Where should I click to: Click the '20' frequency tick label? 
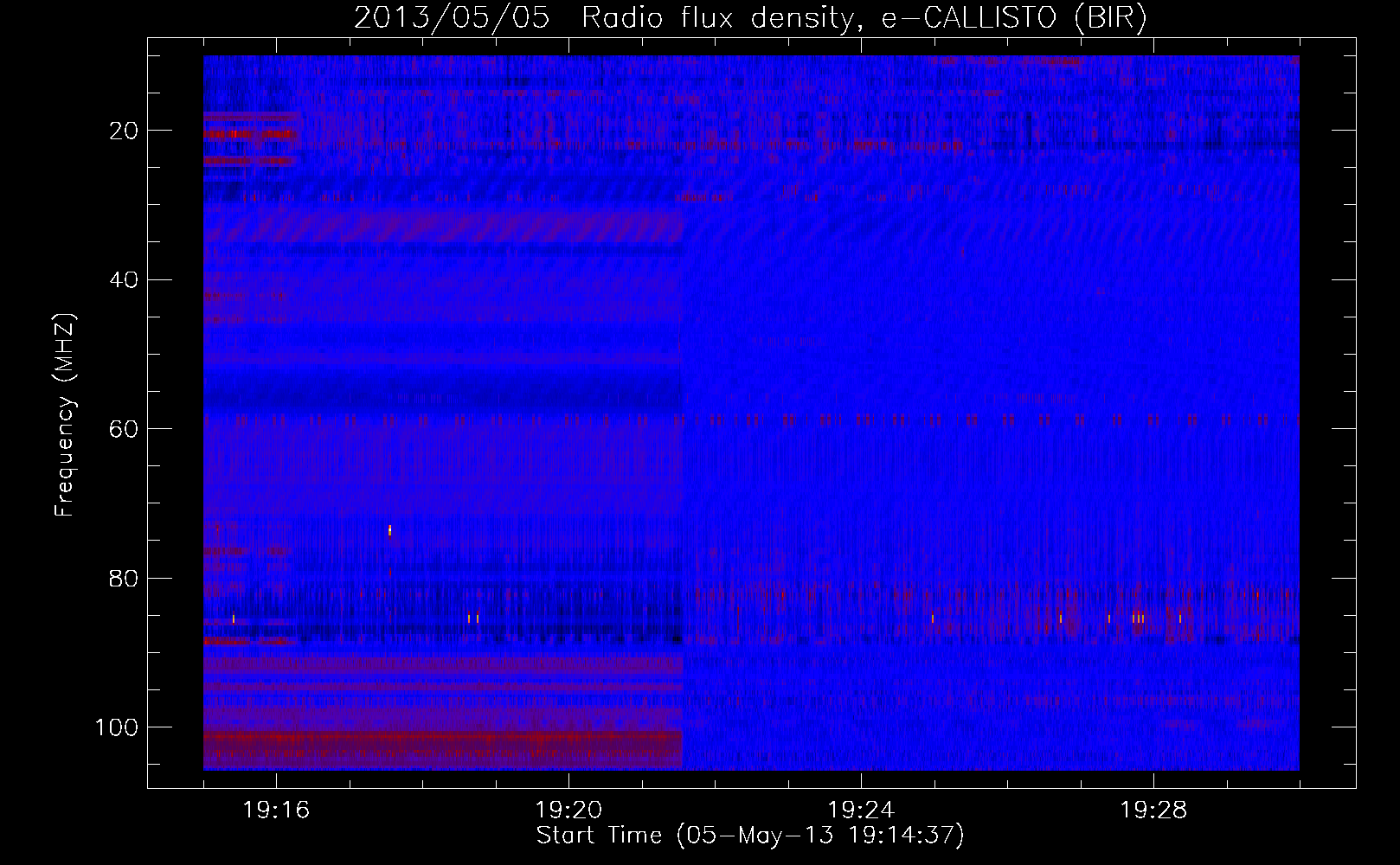[125, 131]
